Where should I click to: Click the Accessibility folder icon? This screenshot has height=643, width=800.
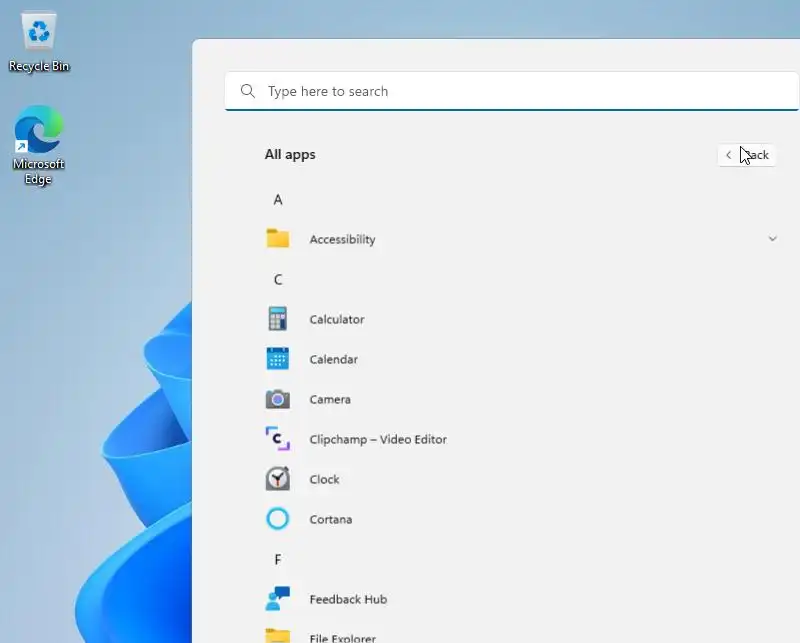[x=278, y=238]
